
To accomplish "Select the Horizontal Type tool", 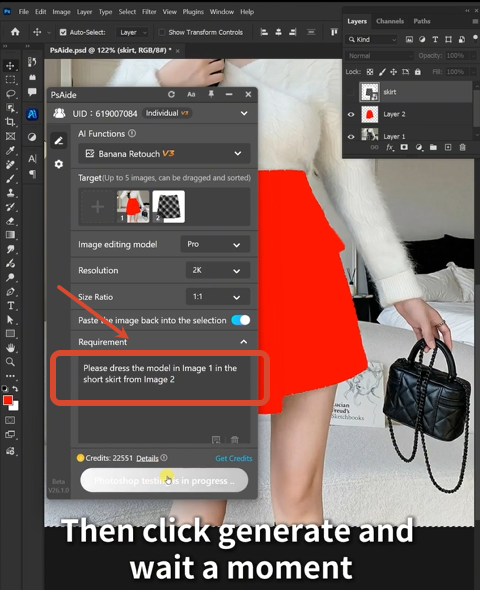I will point(10,306).
